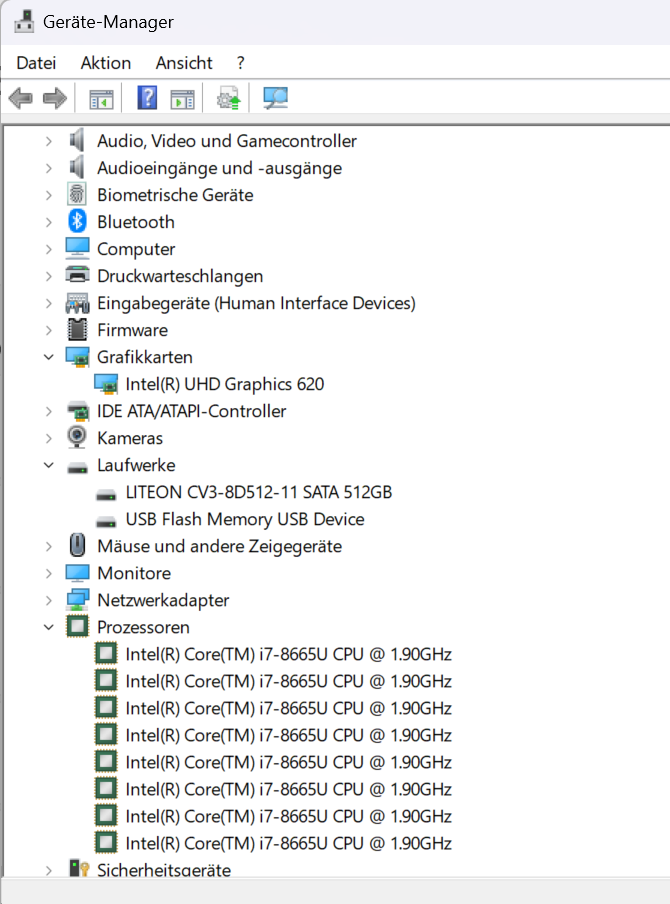This screenshot has height=904, width=670.
Task: Select the Monitore label
Action: [134, 573]
